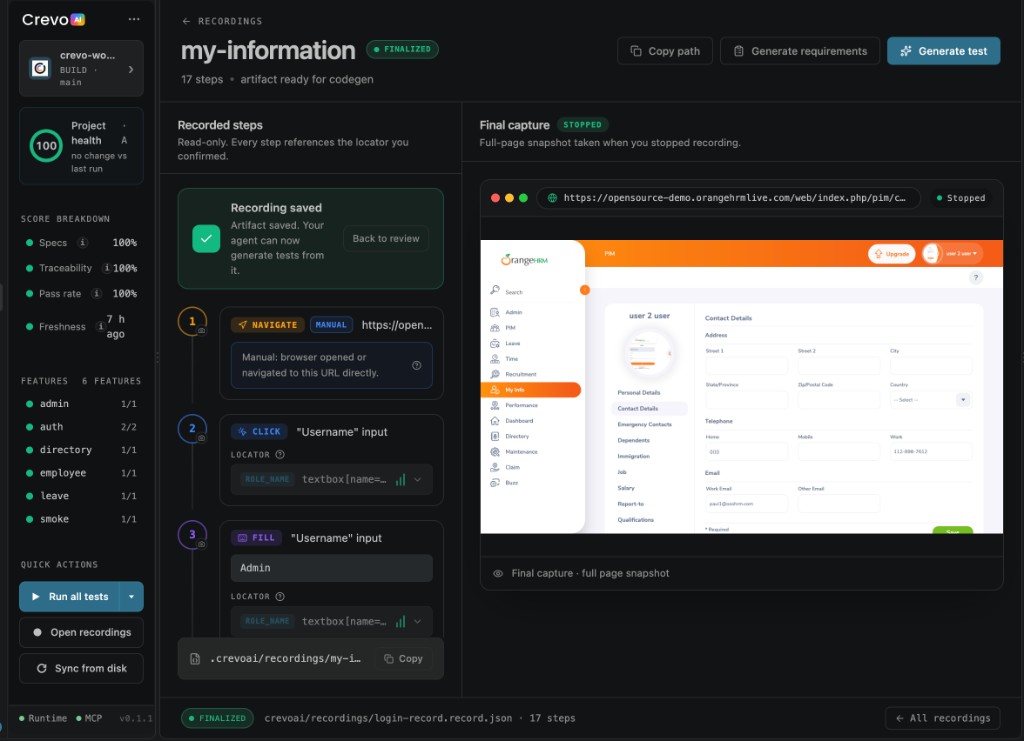
Task: Click the Crevo AI logo
Action: (54, 20)
